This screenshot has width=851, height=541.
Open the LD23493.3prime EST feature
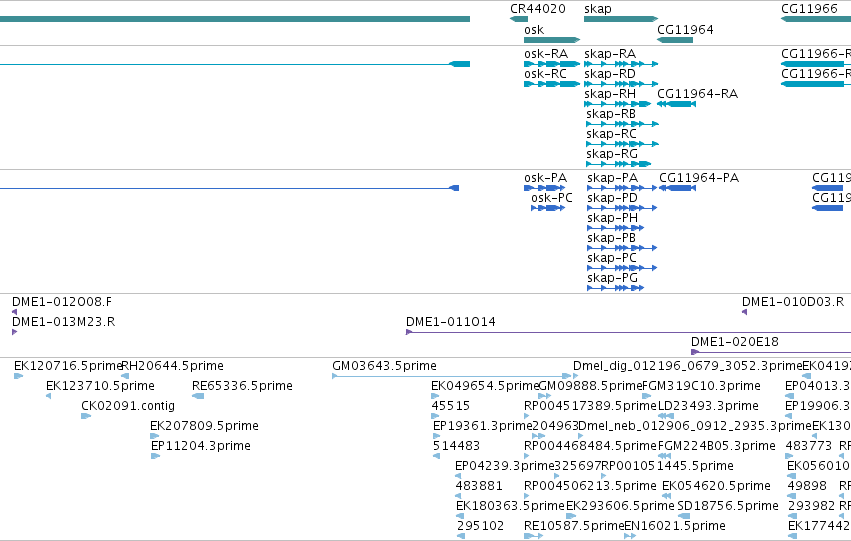click(666, 416)
